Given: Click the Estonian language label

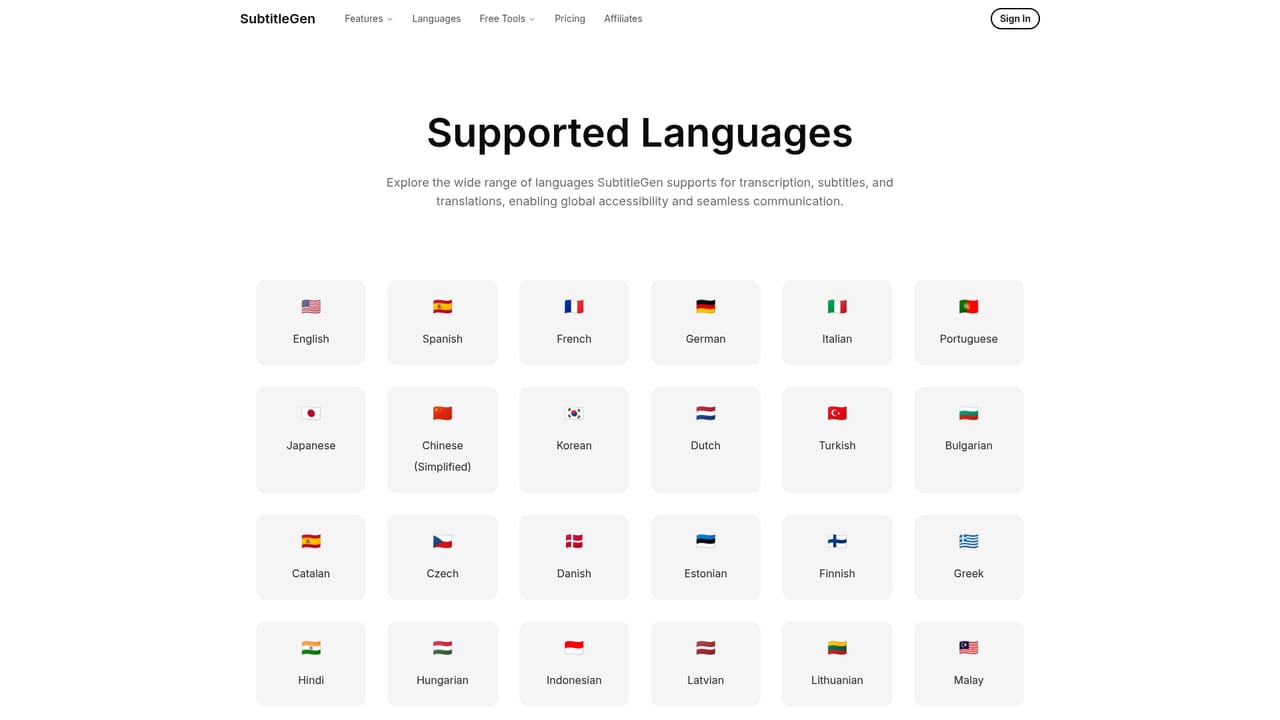Looking at the screenshot, I should pos(705,574).
